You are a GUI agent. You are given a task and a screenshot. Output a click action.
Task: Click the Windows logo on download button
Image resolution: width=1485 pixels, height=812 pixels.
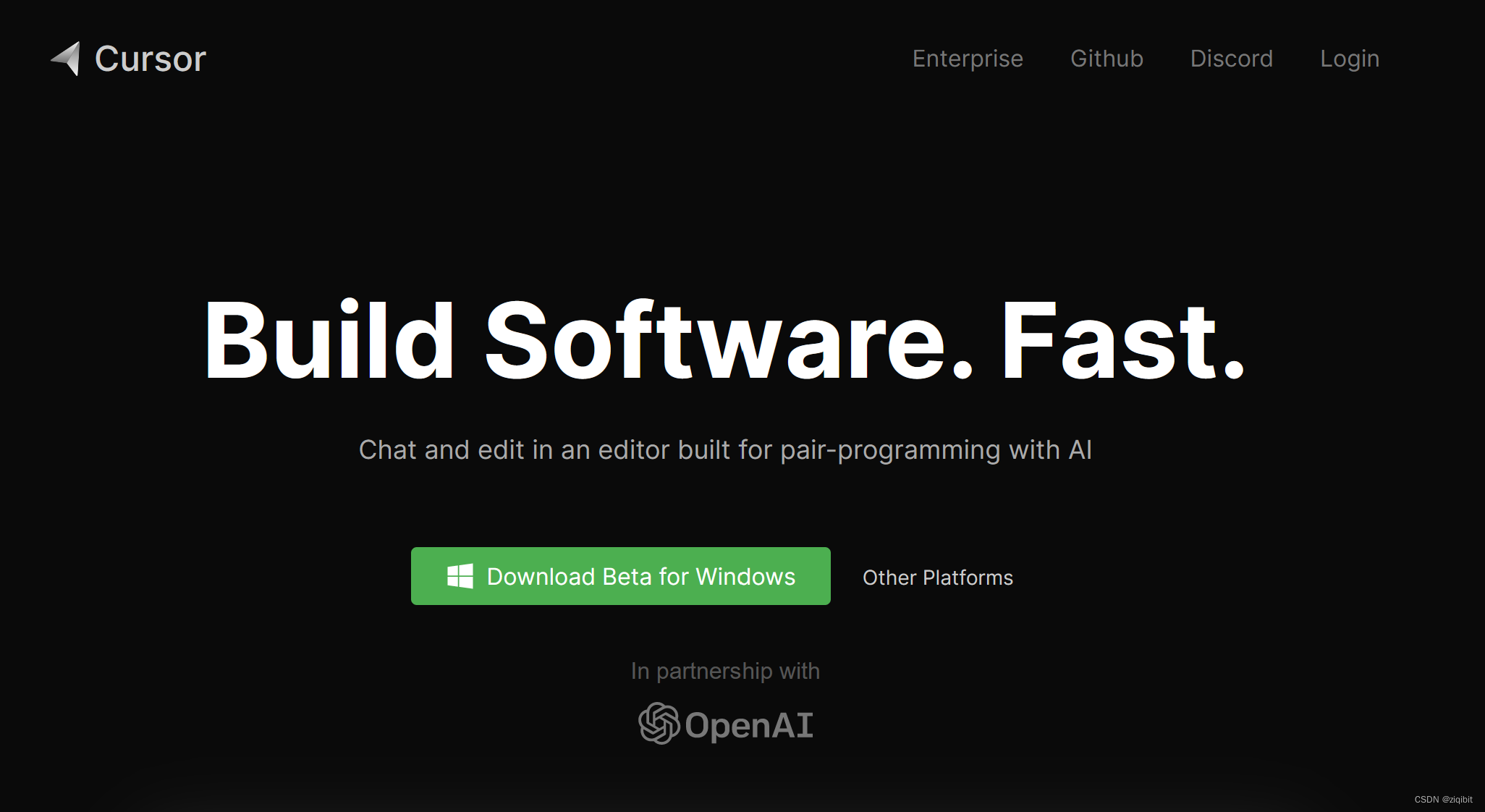click(460, 576)
